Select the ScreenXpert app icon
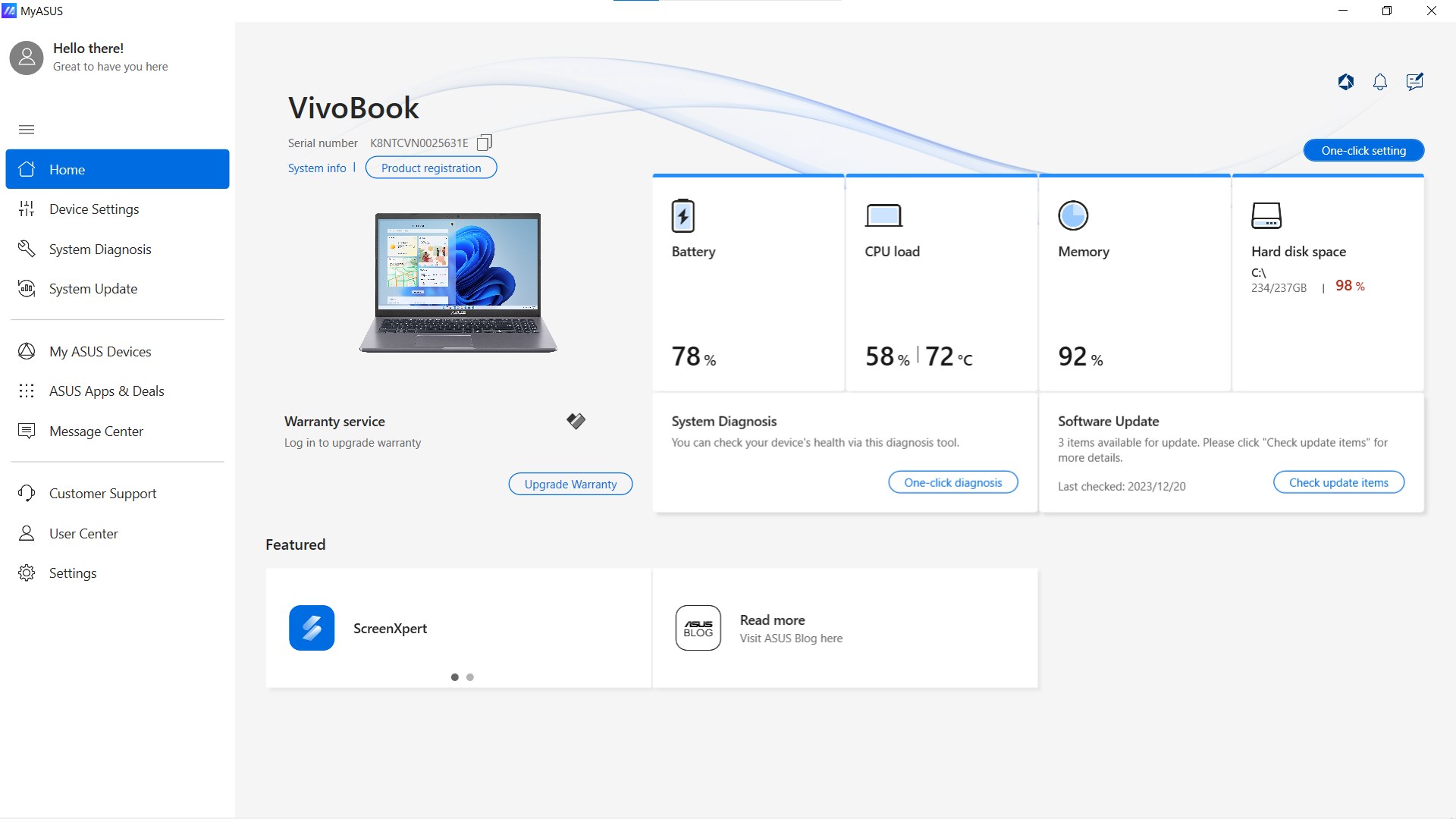Screen dimensions: 1456x819 point(311,628)
